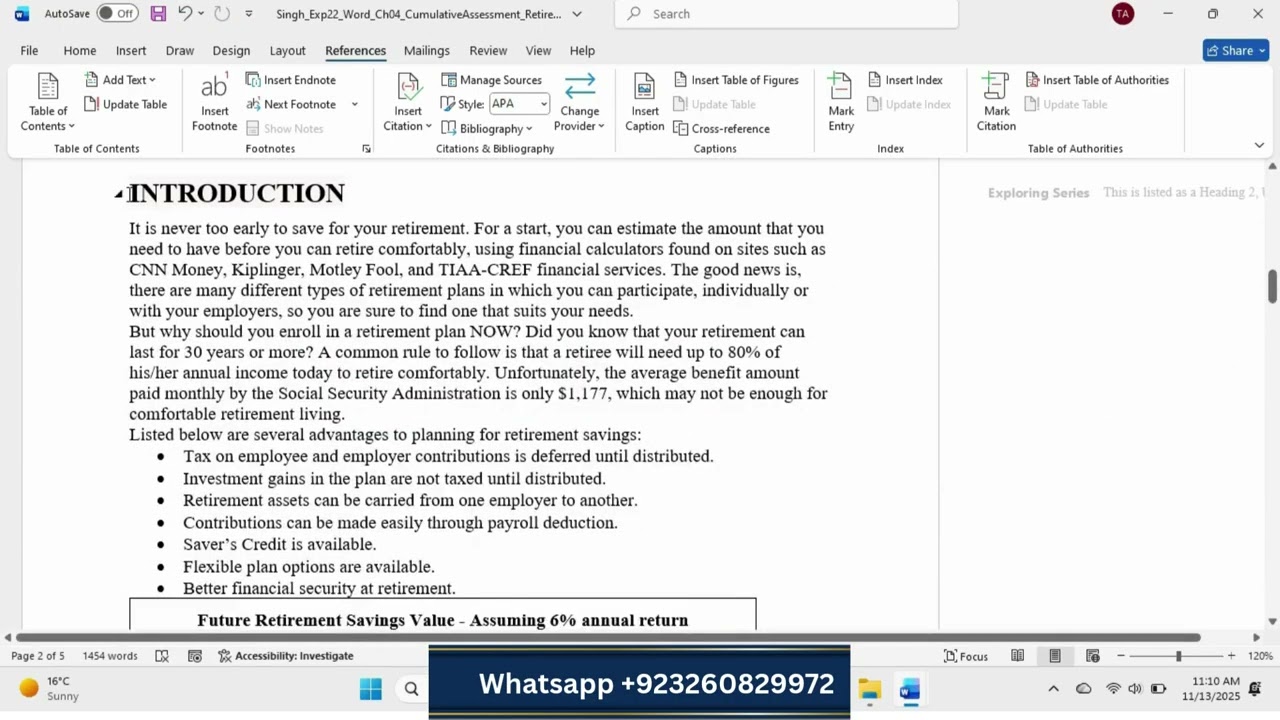Click the horizontal scrollbar
1280x720 pixels.
608,637
